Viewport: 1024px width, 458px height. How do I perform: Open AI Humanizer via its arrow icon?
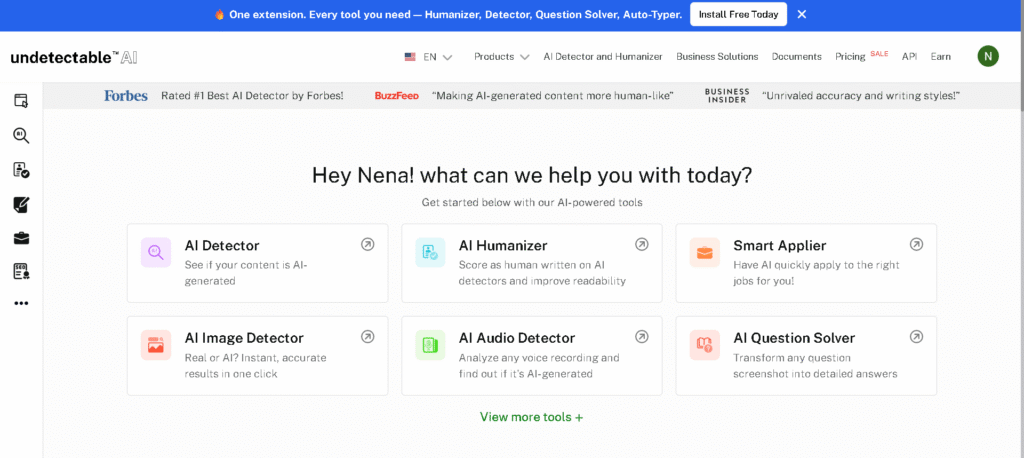642,244
